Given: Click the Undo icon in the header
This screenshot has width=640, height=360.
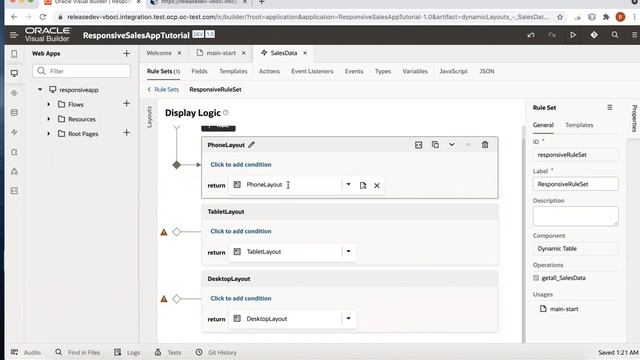Looking at the screenshot, I should point(531,35).
